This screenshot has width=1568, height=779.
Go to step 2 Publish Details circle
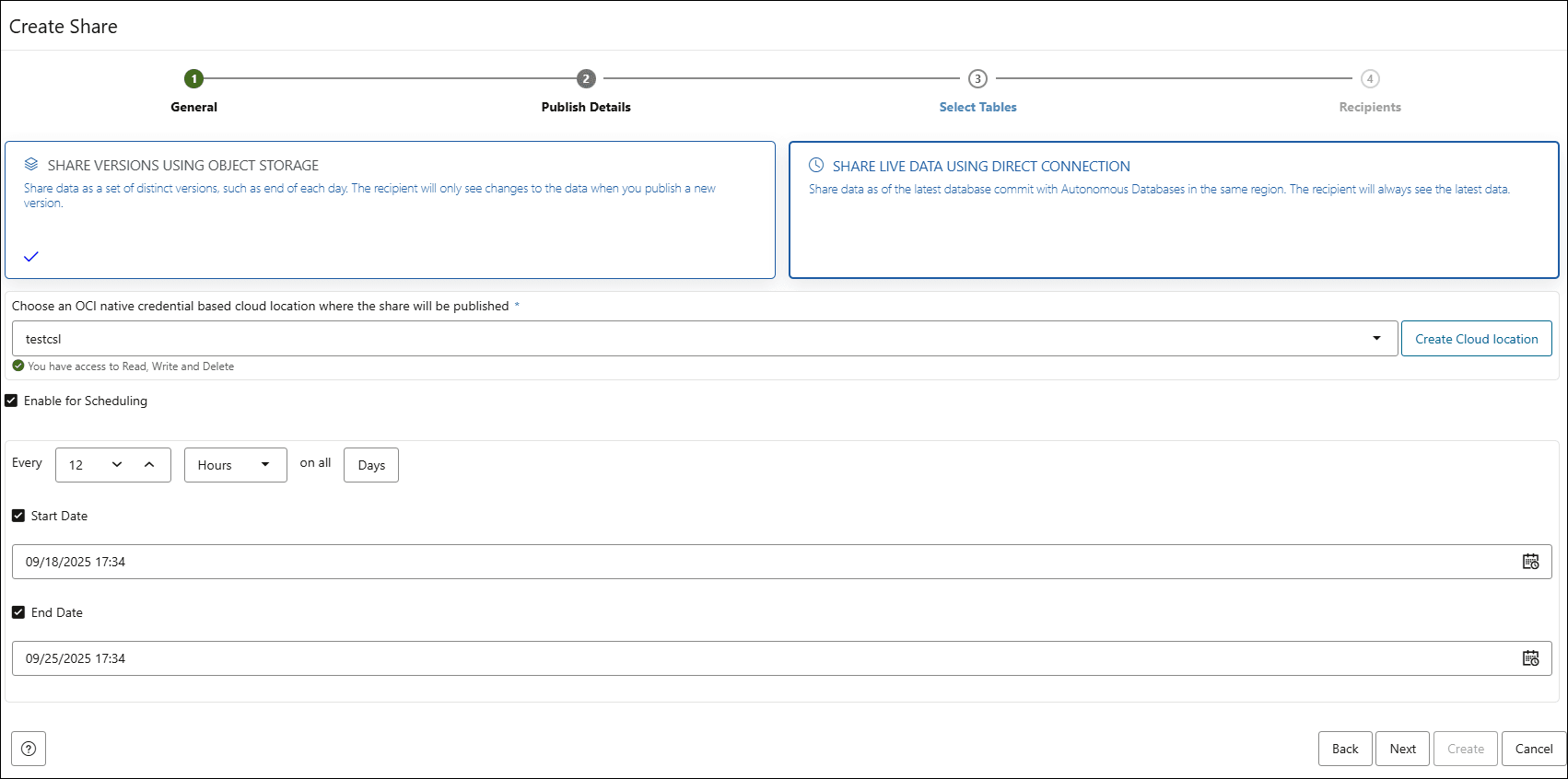click(x=586, y=78)
